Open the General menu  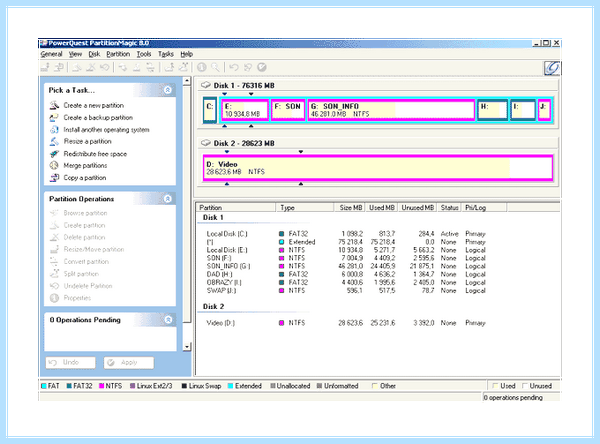(x=51, y=54)
